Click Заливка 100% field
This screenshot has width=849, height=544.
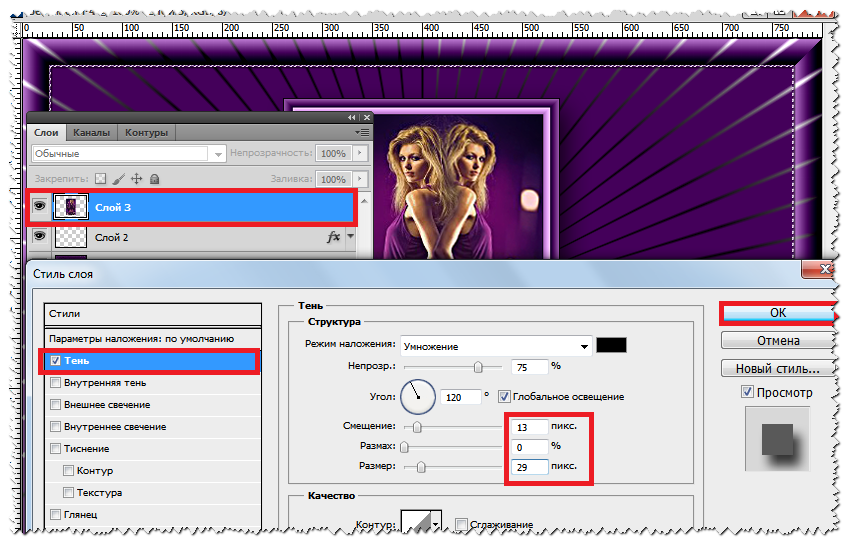333,179
